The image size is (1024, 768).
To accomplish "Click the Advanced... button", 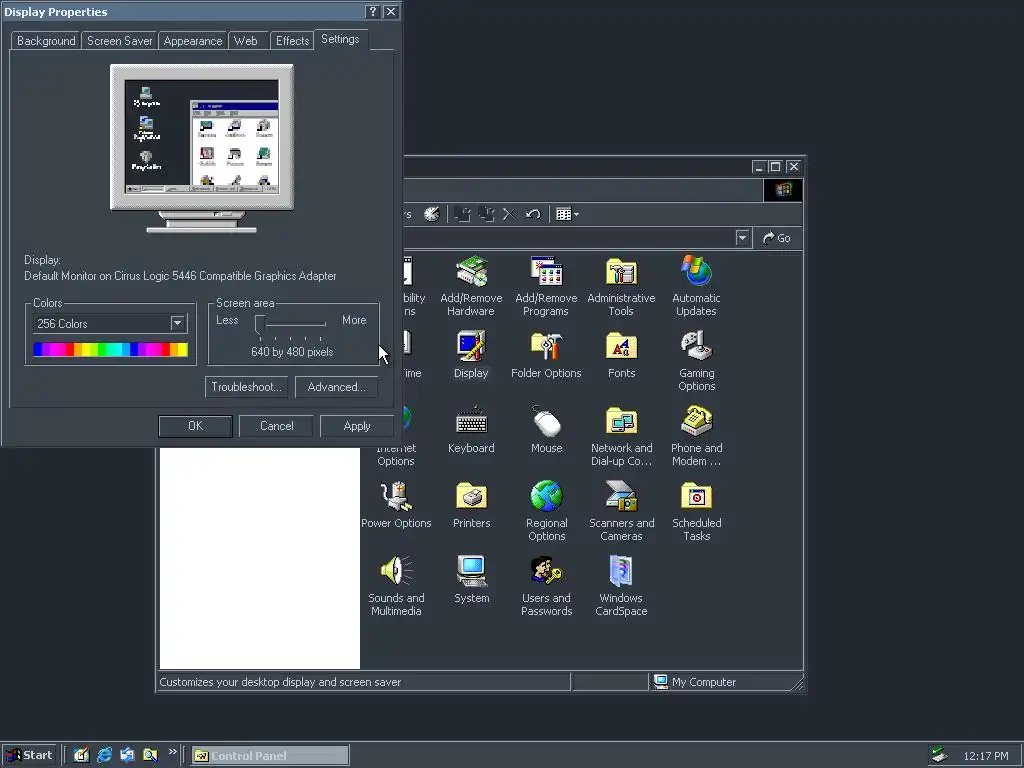I will tap(336, 387).
